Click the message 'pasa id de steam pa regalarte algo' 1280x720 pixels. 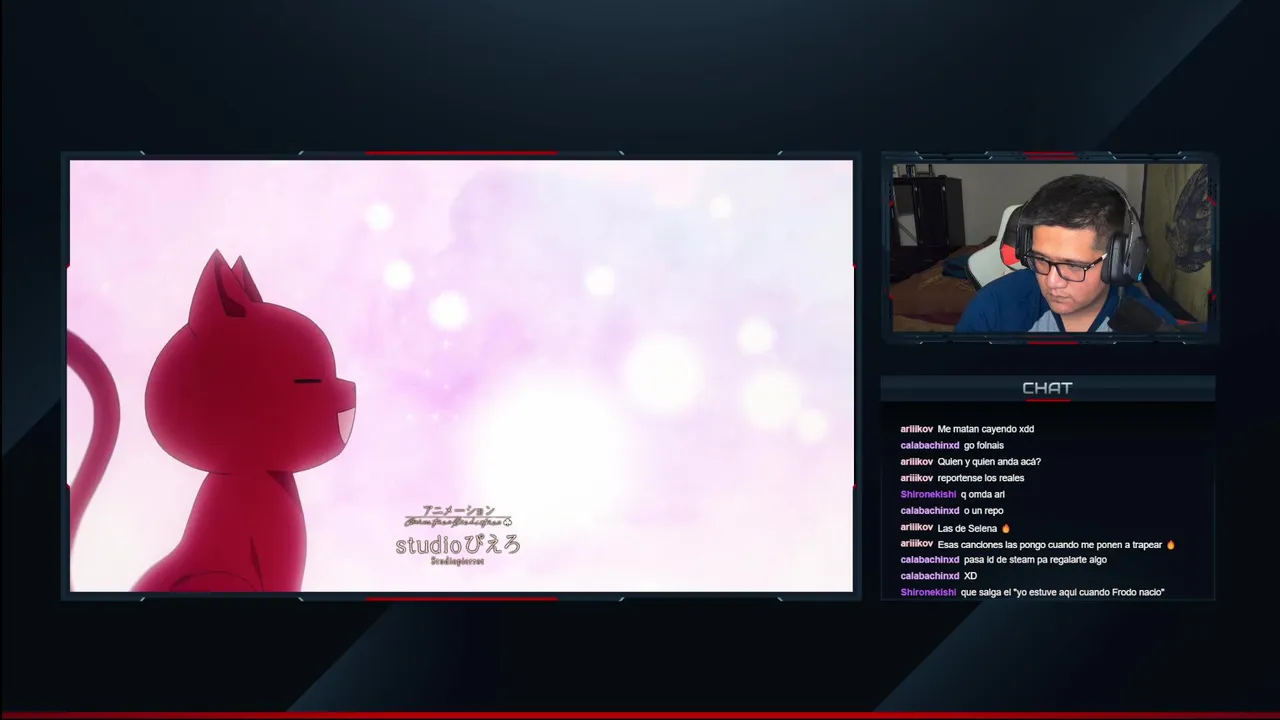pyautogui.click(x=1035, y=560)
